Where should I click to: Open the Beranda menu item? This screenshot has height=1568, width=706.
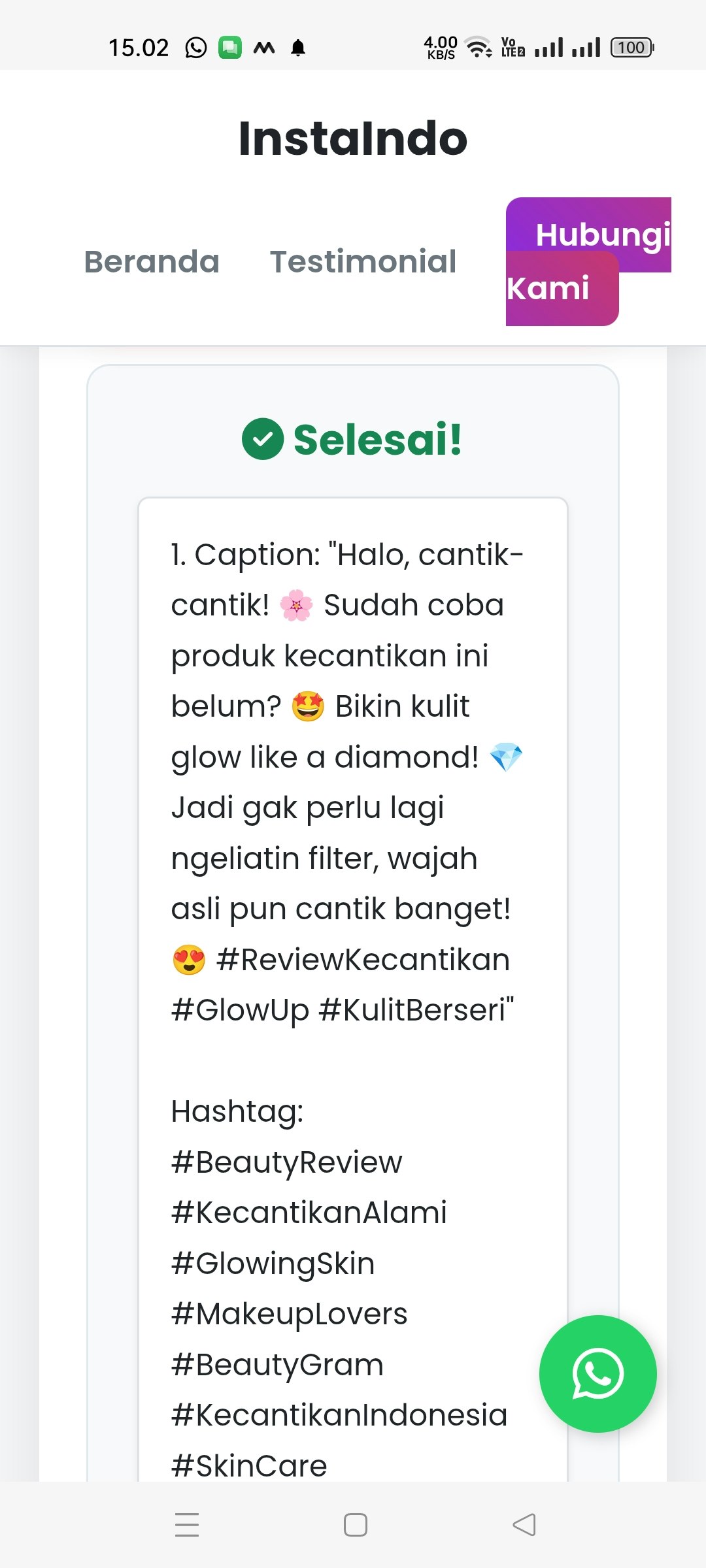click(152, 261)
